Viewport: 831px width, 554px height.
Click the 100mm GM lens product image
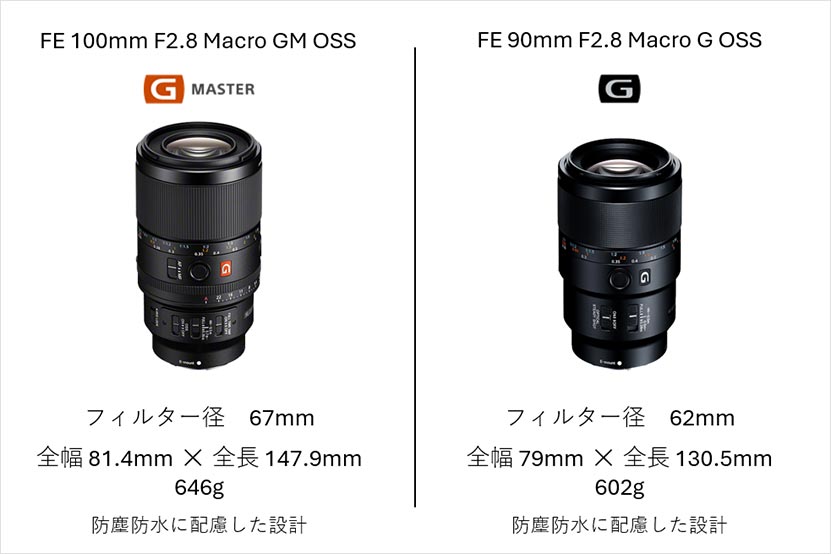click(199, 245)
